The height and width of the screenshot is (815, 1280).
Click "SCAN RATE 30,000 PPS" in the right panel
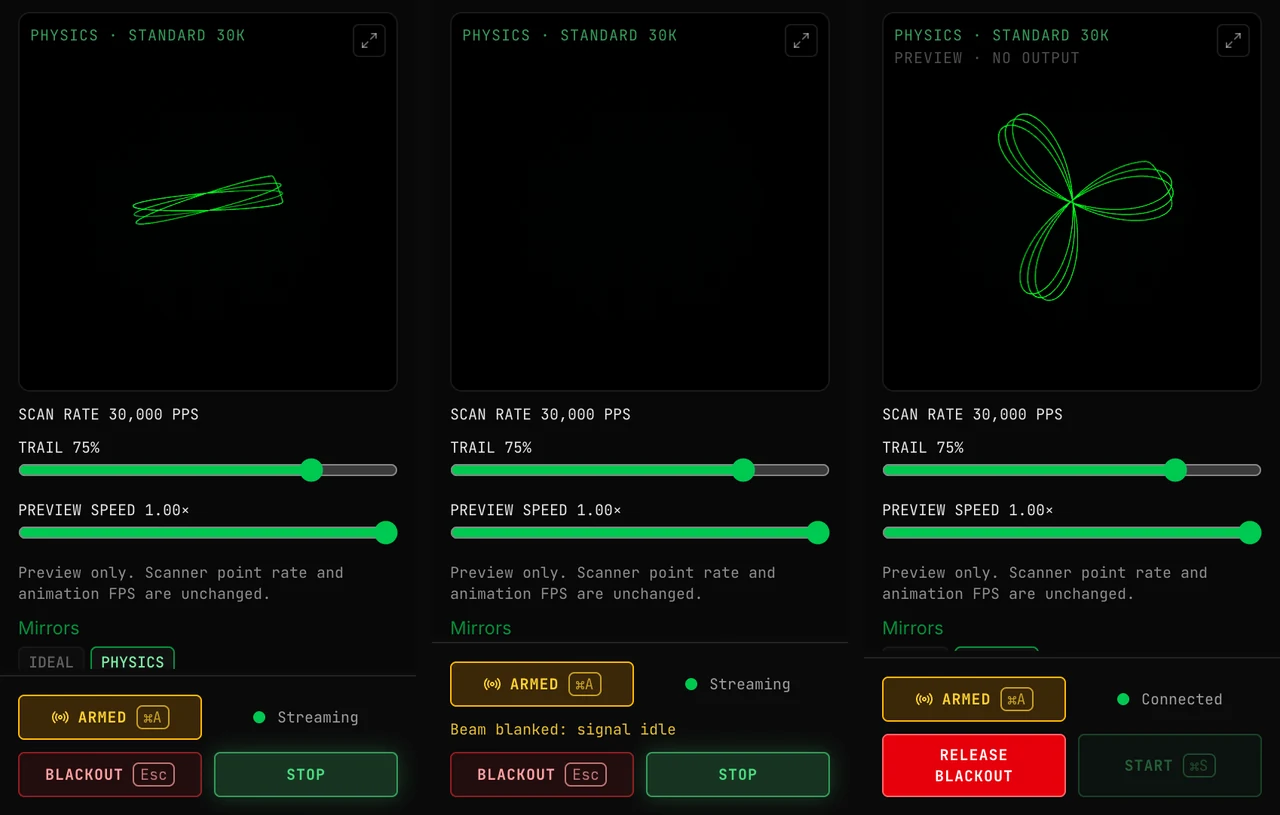click(973, 415)
